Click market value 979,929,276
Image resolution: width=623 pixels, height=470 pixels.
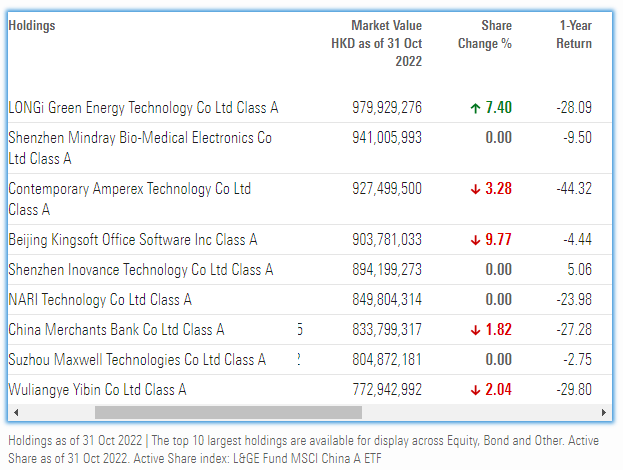click(x=387, y=108)
